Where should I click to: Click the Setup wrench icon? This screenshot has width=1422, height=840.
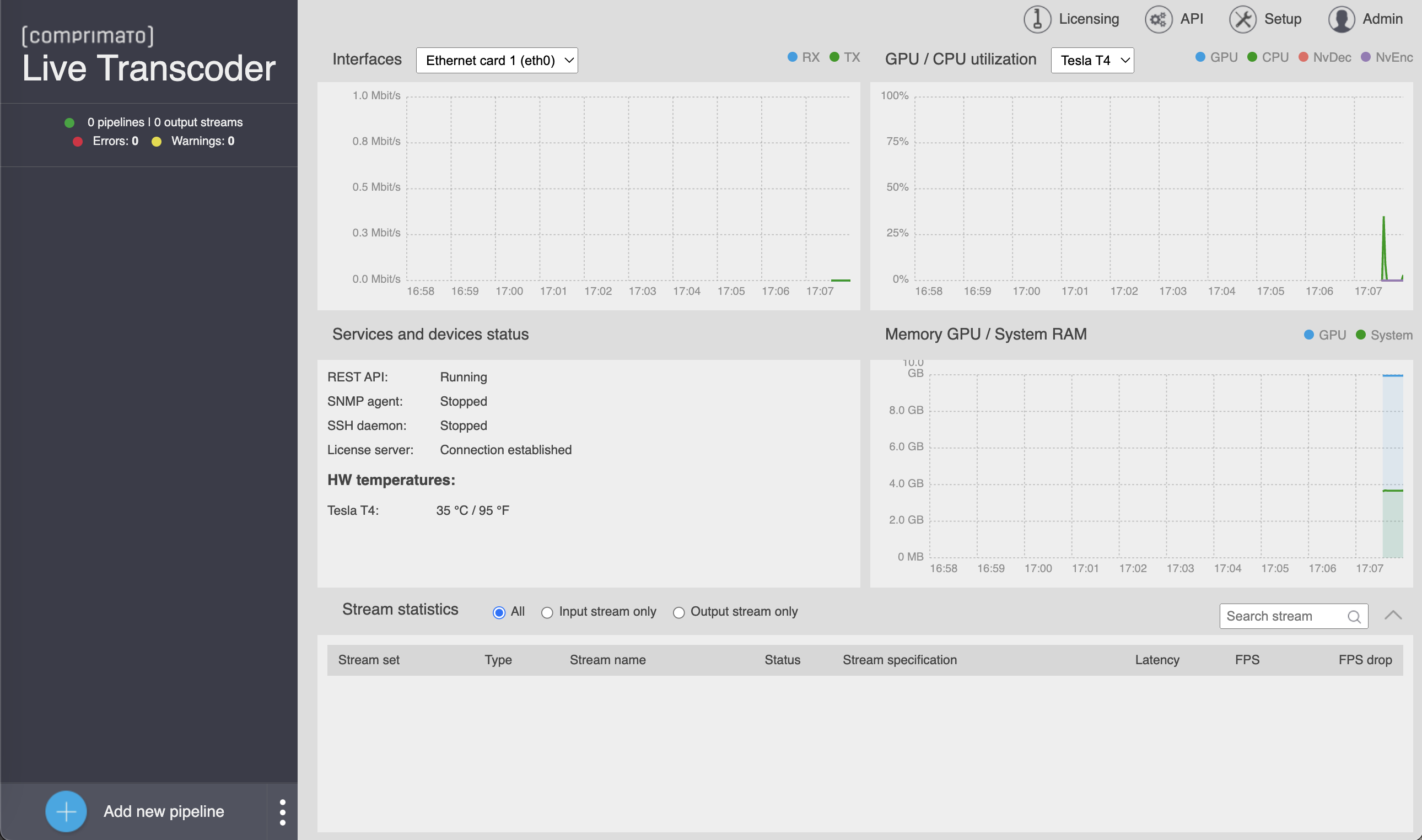(1242, 19)
